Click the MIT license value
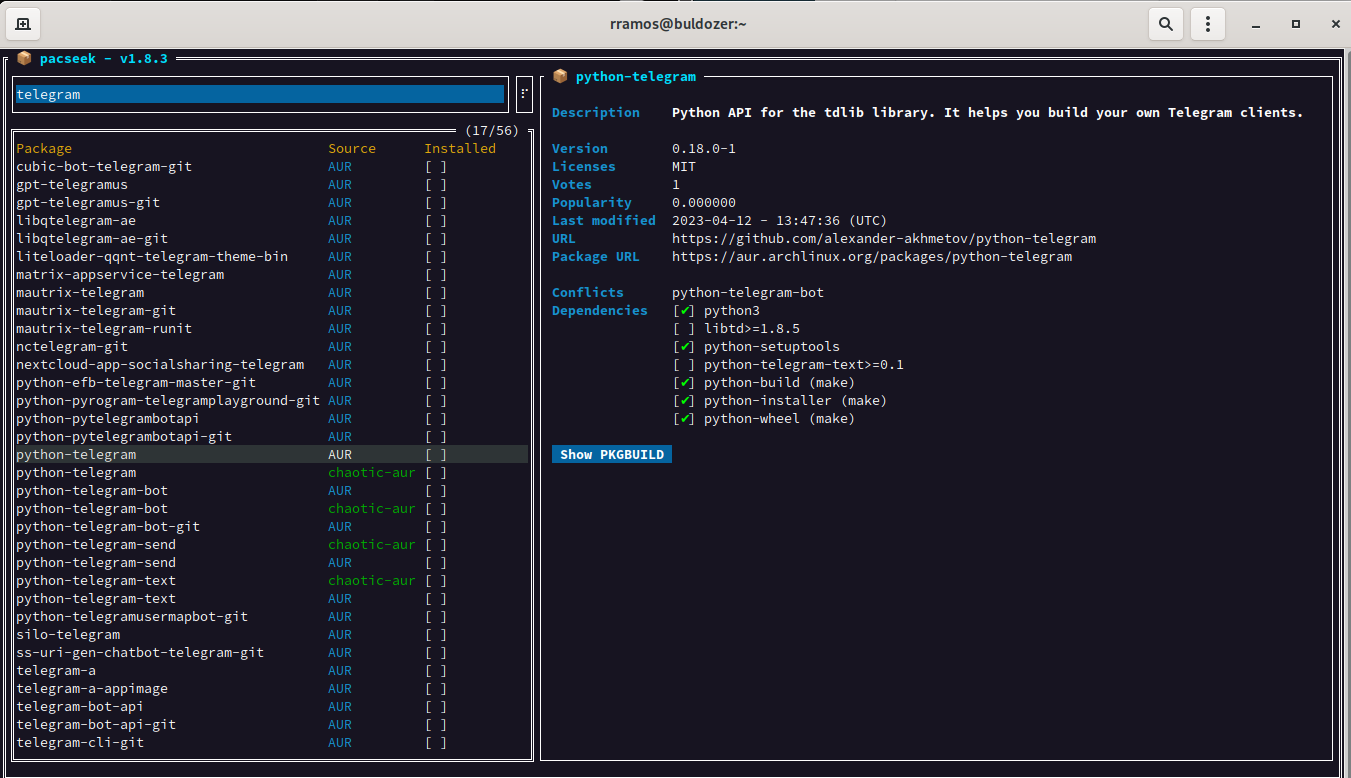Viewport: 1351px width, 778px height. (x=684, y=166)
